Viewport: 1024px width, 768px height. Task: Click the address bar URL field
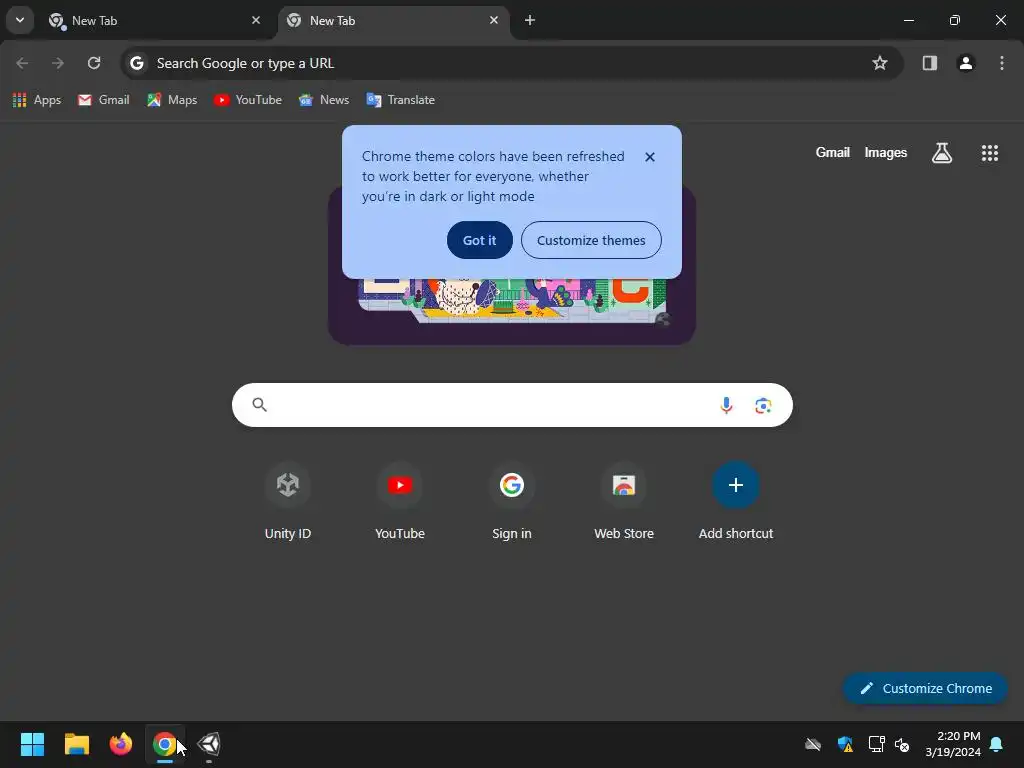(511, 63)
